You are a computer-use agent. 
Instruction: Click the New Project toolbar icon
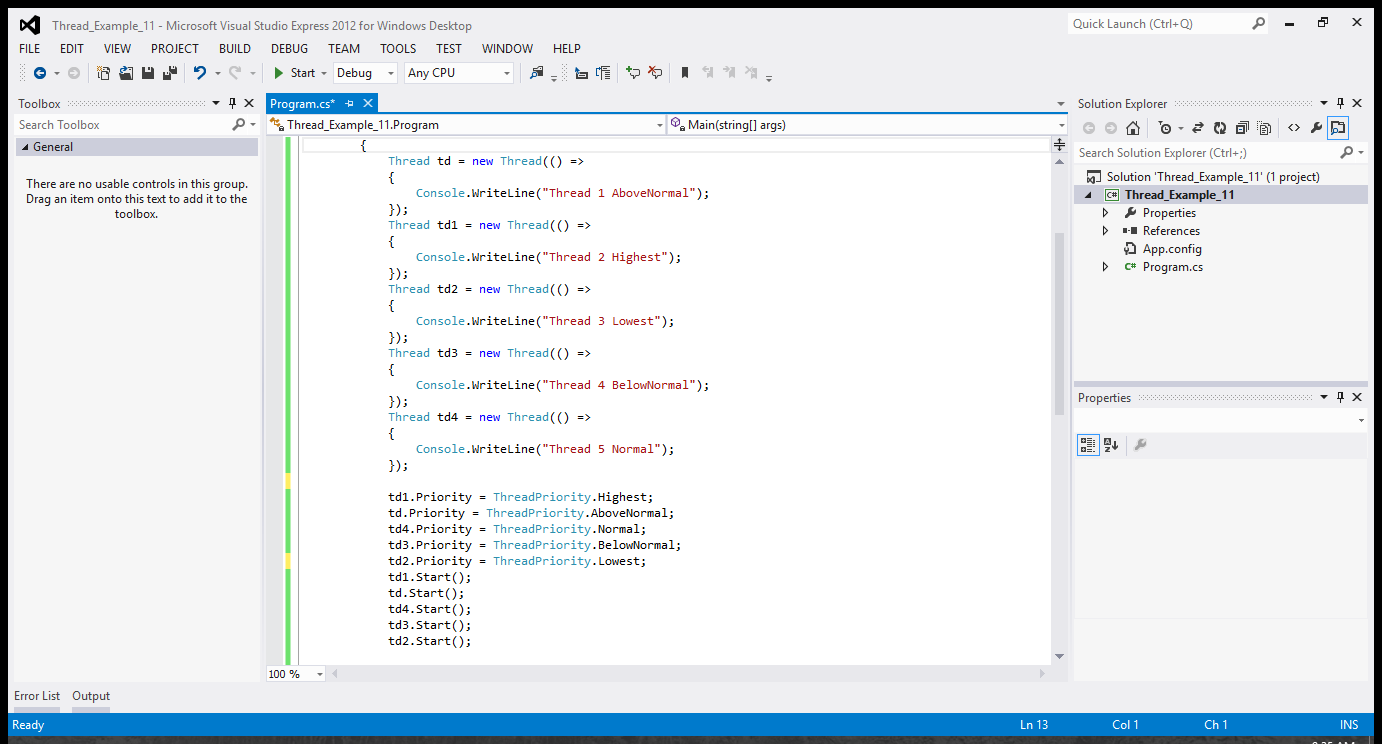(x=103, y=73)
